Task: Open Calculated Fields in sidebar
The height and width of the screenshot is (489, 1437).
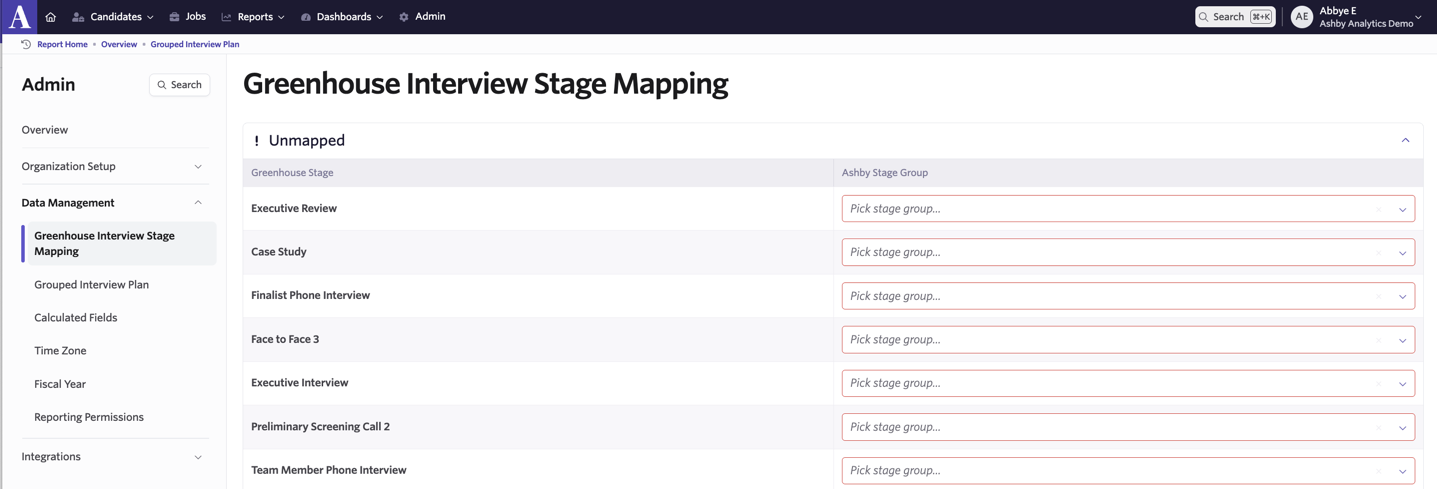Action: pos(76,318)
